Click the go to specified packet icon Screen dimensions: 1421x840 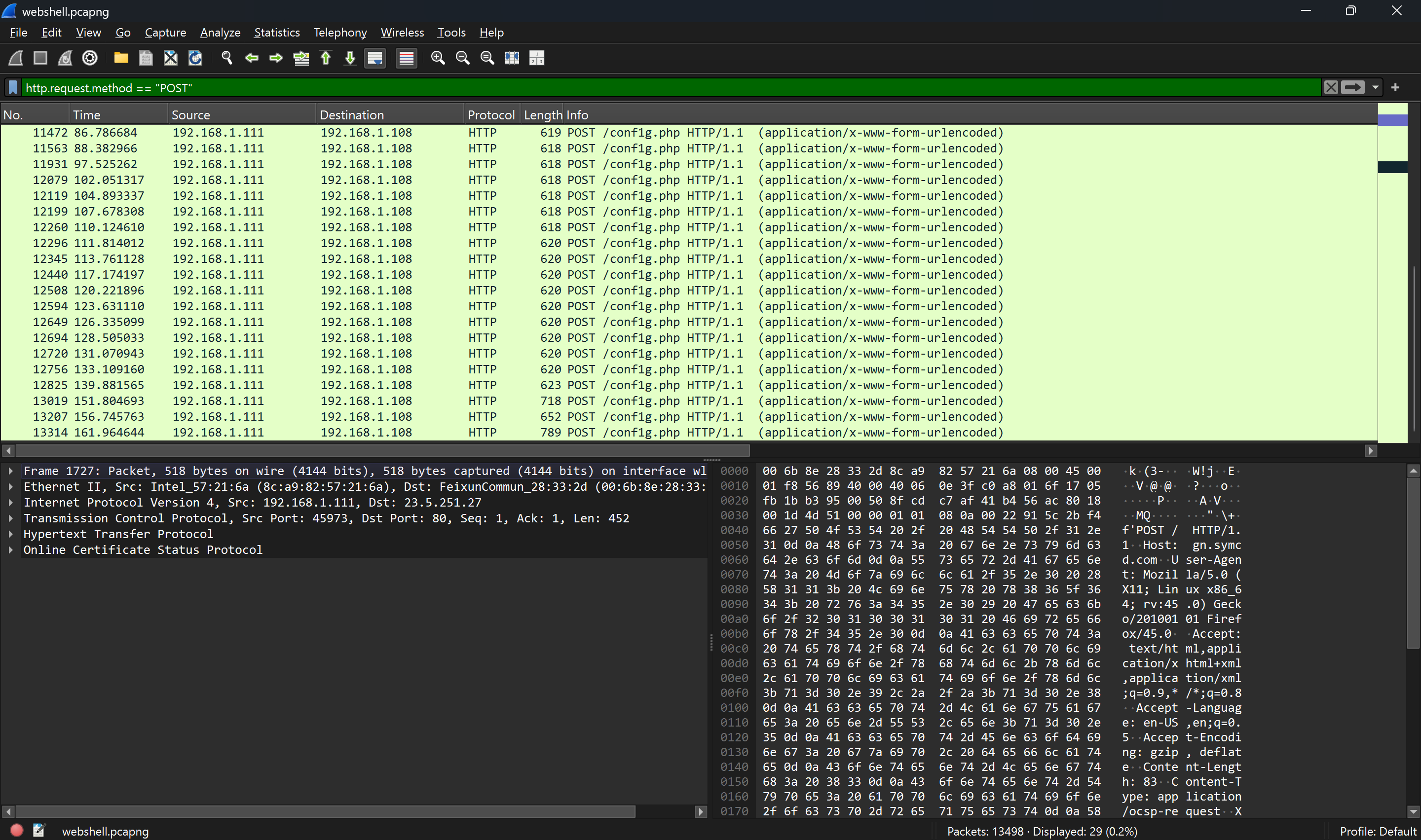tap(301, 58)
